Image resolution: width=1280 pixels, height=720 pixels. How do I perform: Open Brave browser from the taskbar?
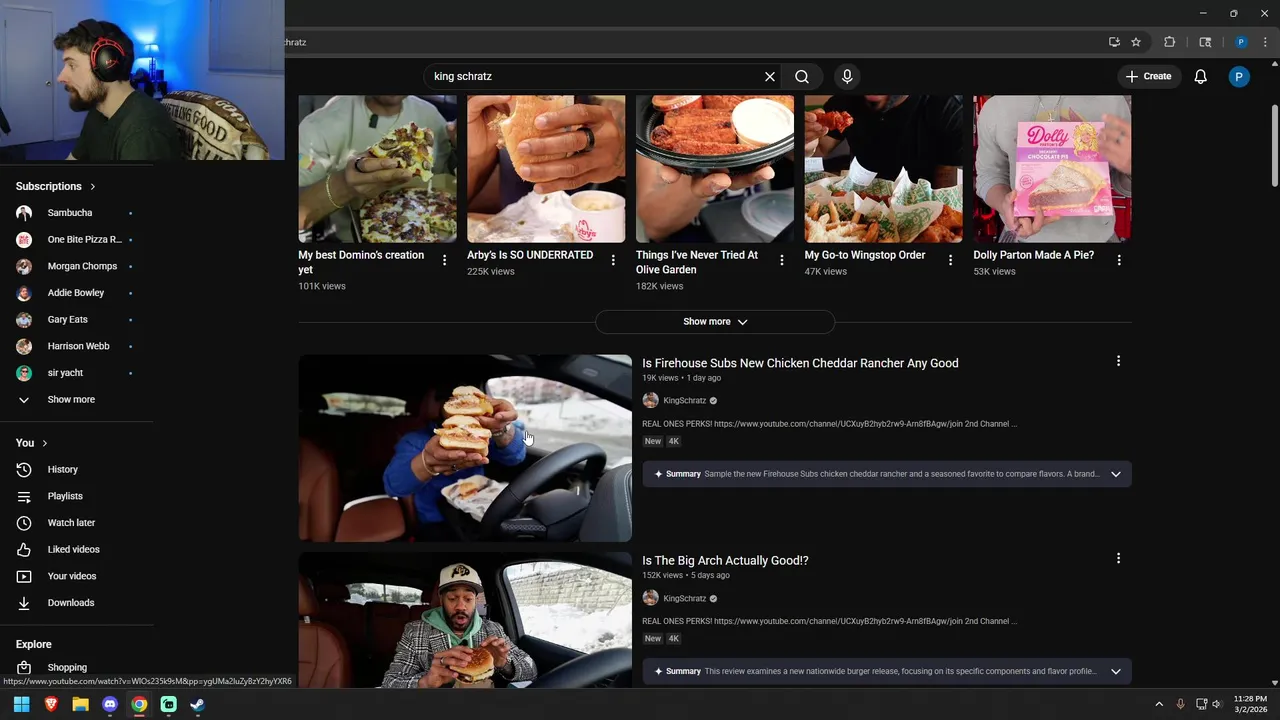click(x=51, y=704)
